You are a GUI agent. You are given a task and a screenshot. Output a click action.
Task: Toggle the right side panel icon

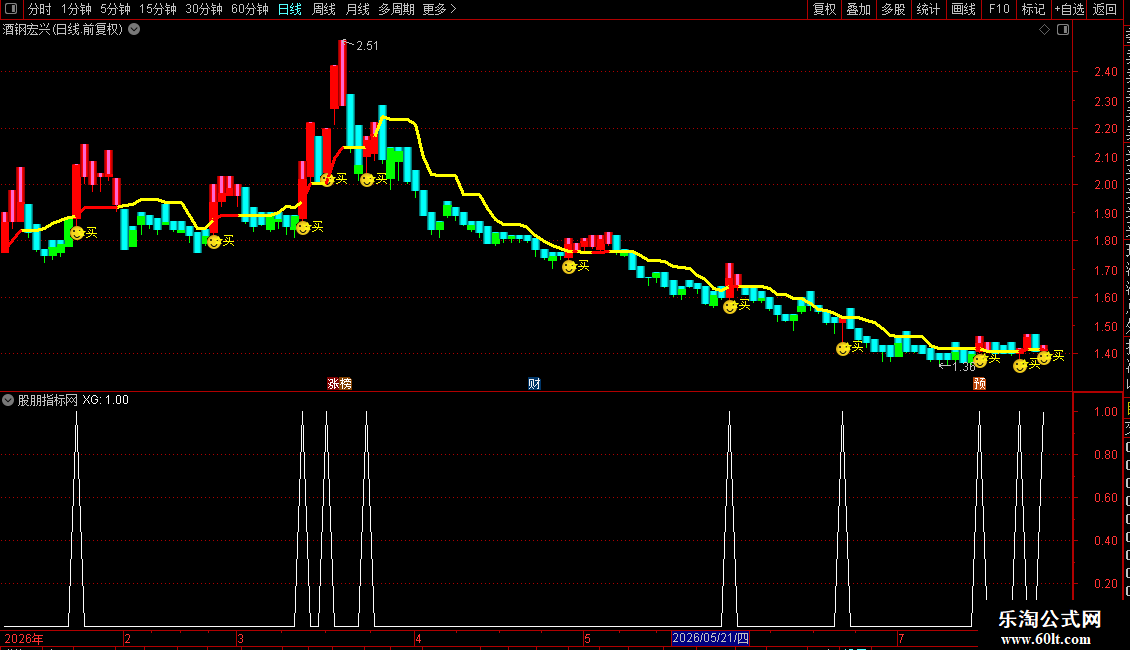coord(1063,30)
